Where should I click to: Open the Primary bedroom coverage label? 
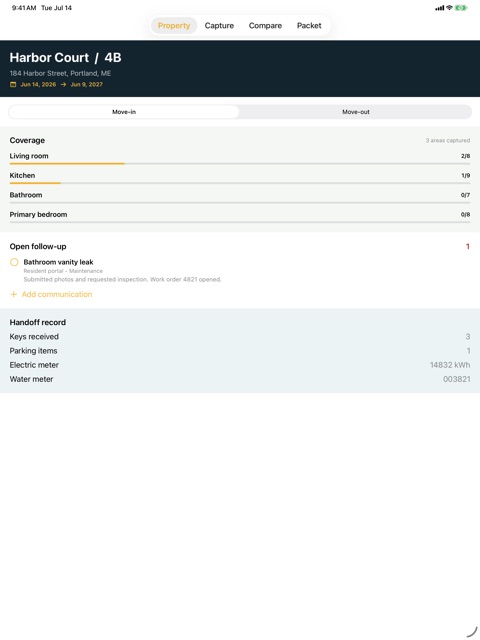click(x=38, y=215)
